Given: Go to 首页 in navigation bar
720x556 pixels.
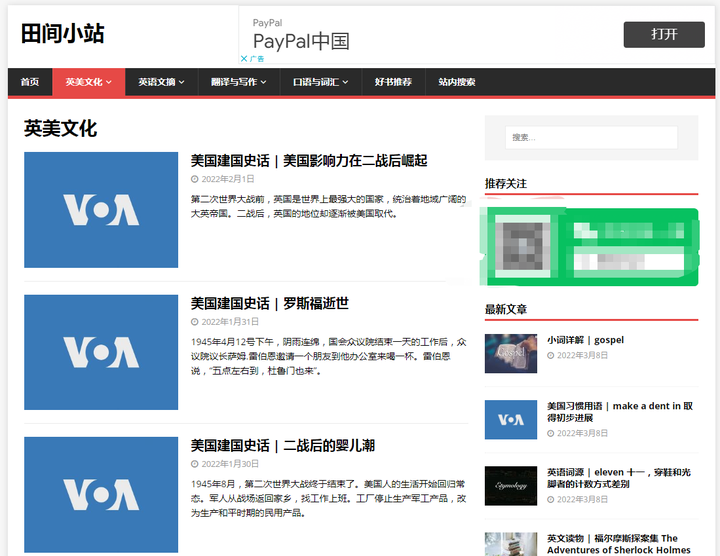Looking at the screenshot, I should point(30,82).
